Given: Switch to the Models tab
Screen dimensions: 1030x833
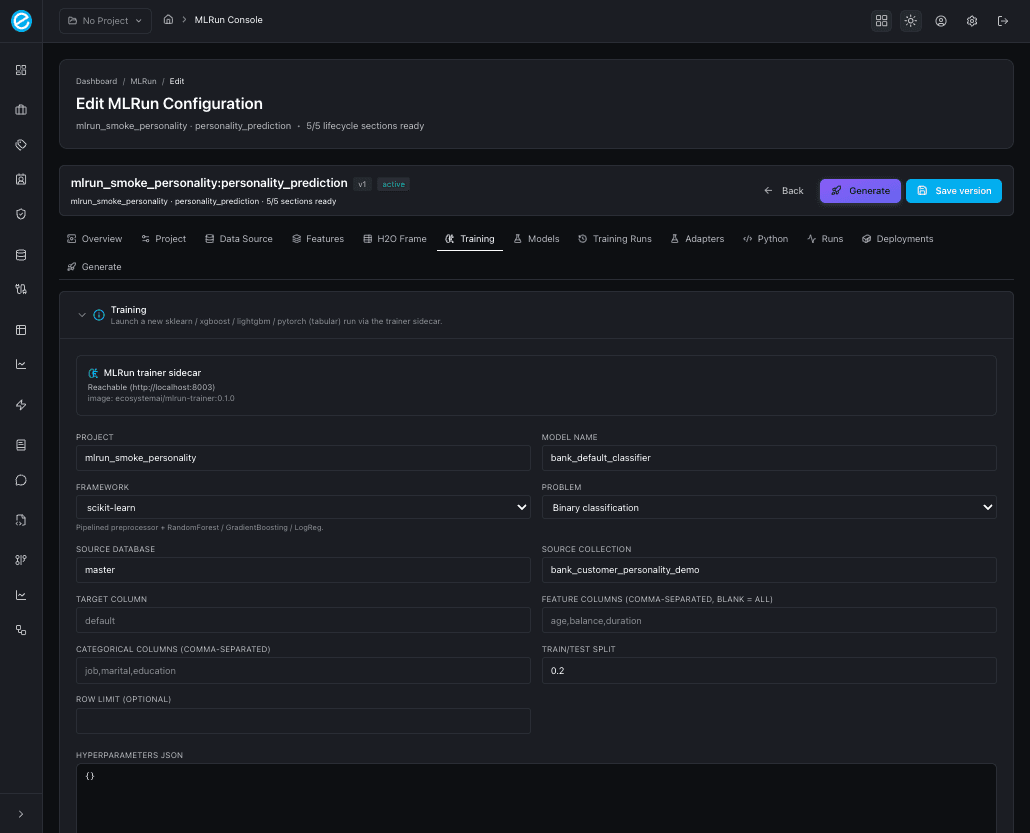Looking at the screenshot, I should pyautogui.click(x=537, y=239).
